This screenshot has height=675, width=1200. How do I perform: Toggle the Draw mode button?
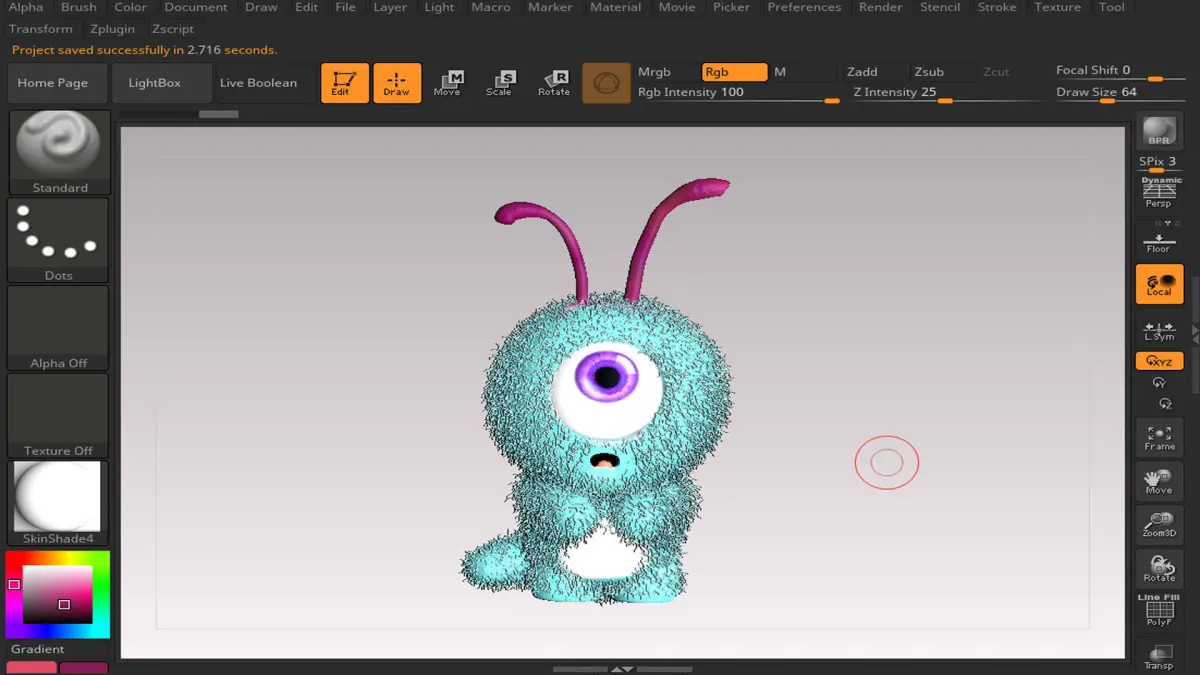click(397, 83)
